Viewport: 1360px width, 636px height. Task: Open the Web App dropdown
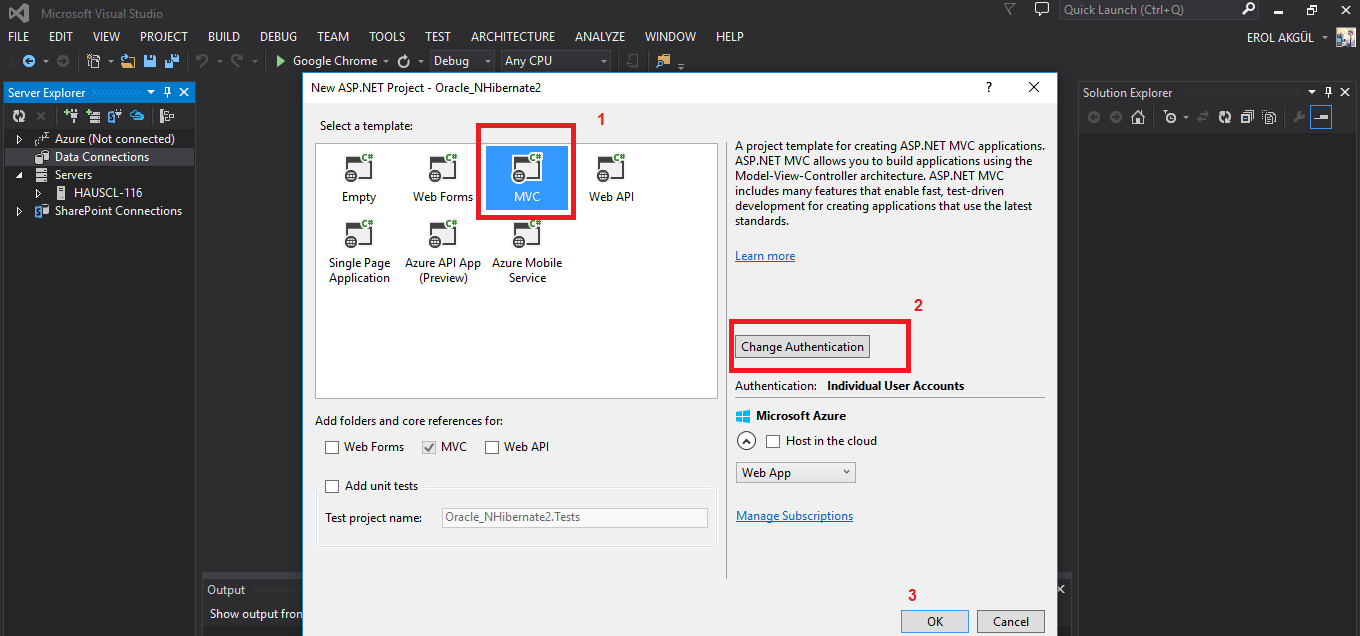point(796,473)
